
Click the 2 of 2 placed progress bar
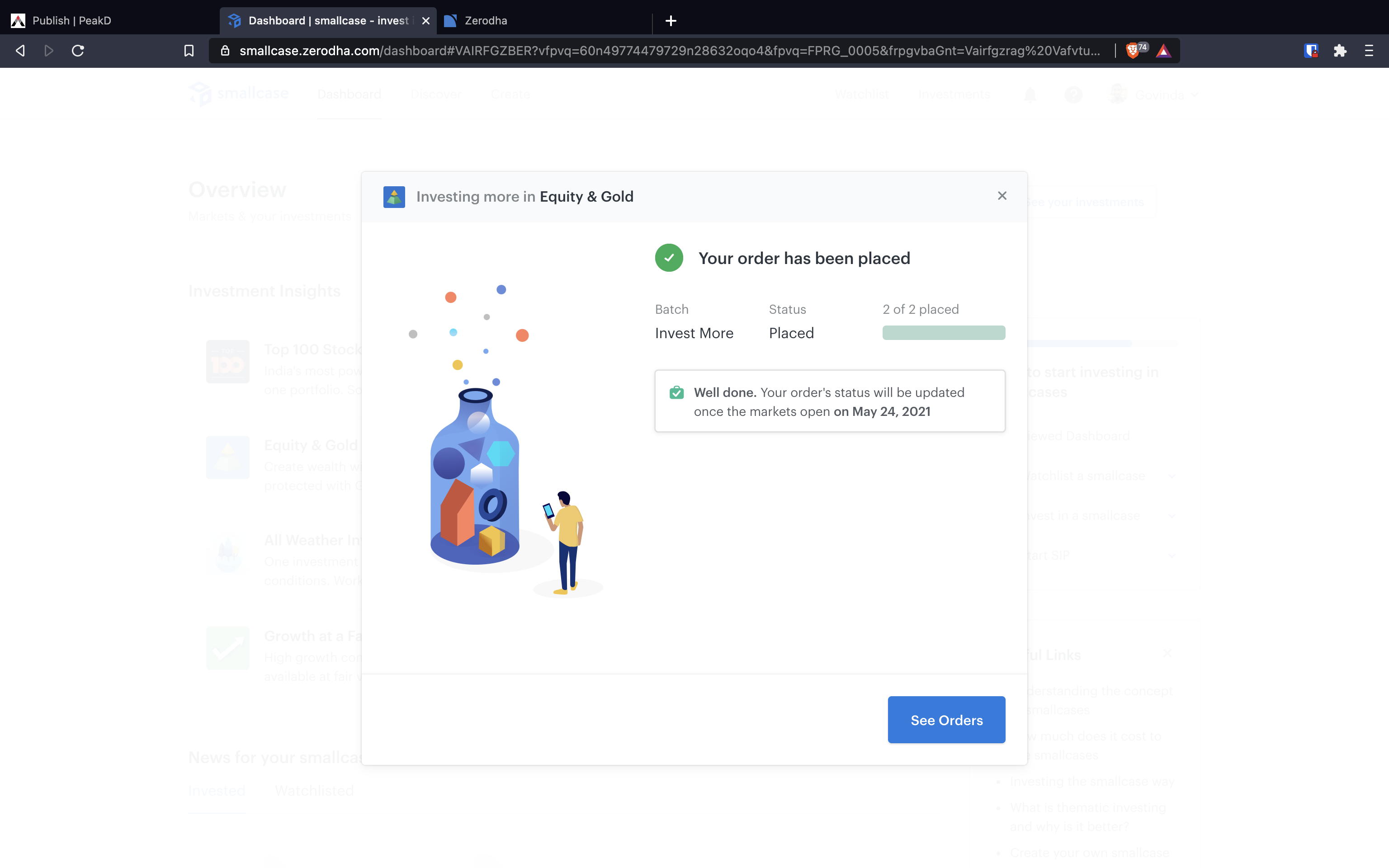pyautogui.click(x=944, y=333)
